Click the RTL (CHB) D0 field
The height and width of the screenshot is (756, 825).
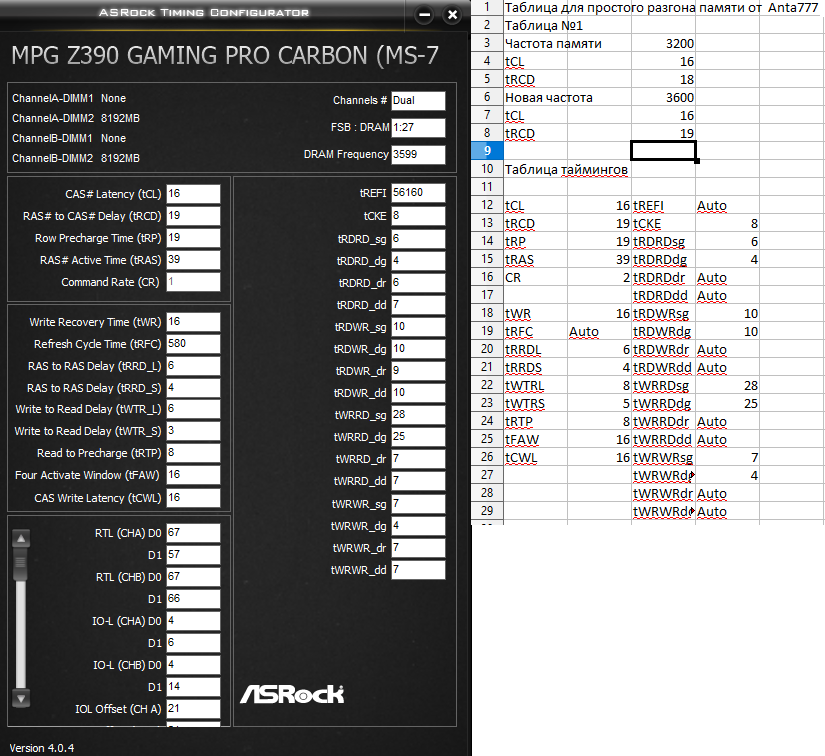(x=193, y=577)
